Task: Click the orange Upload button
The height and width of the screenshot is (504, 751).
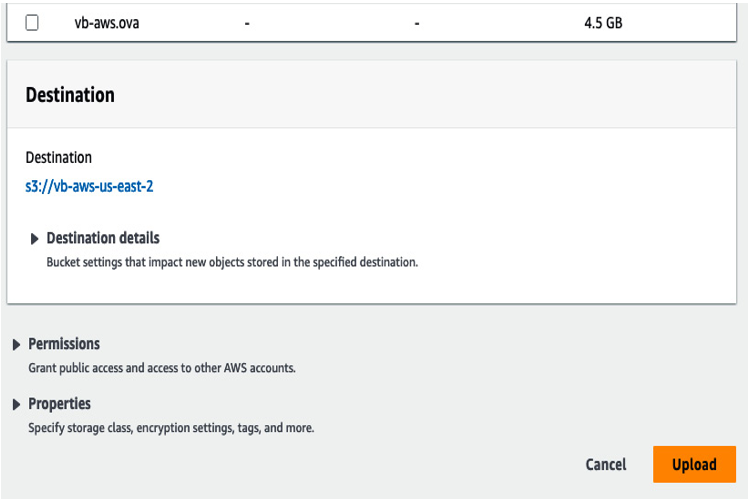Action: pyautogui.click(x=694, y=464)
